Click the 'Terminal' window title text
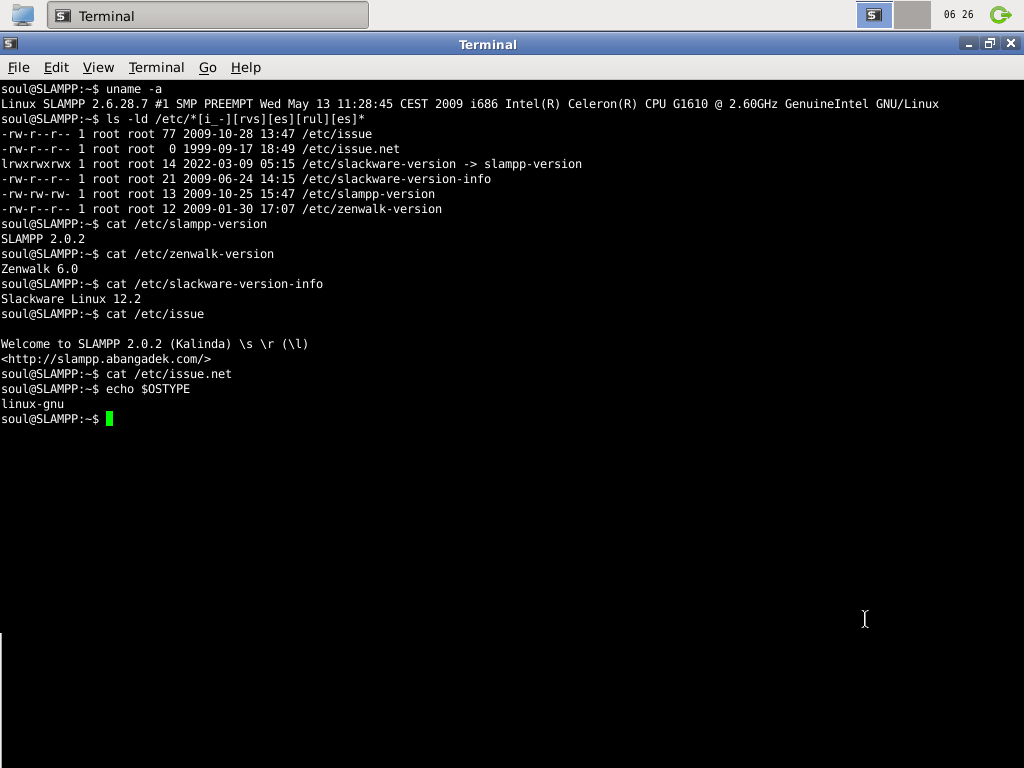This screenshot has height=768, width=1024. pyautogui.click(x=488, y=44)
